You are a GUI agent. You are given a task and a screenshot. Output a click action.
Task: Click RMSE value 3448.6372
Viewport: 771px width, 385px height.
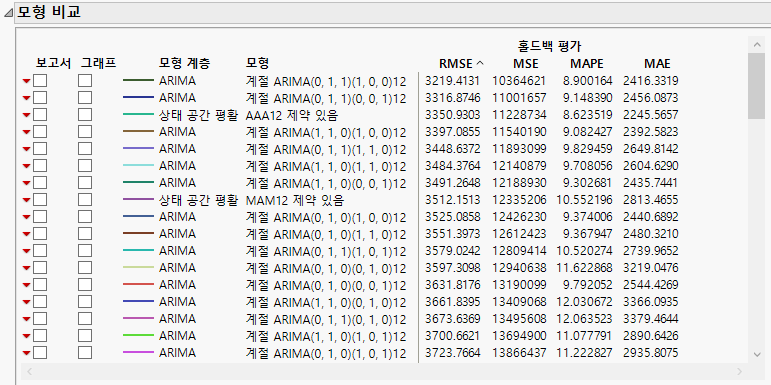point(452,149)
